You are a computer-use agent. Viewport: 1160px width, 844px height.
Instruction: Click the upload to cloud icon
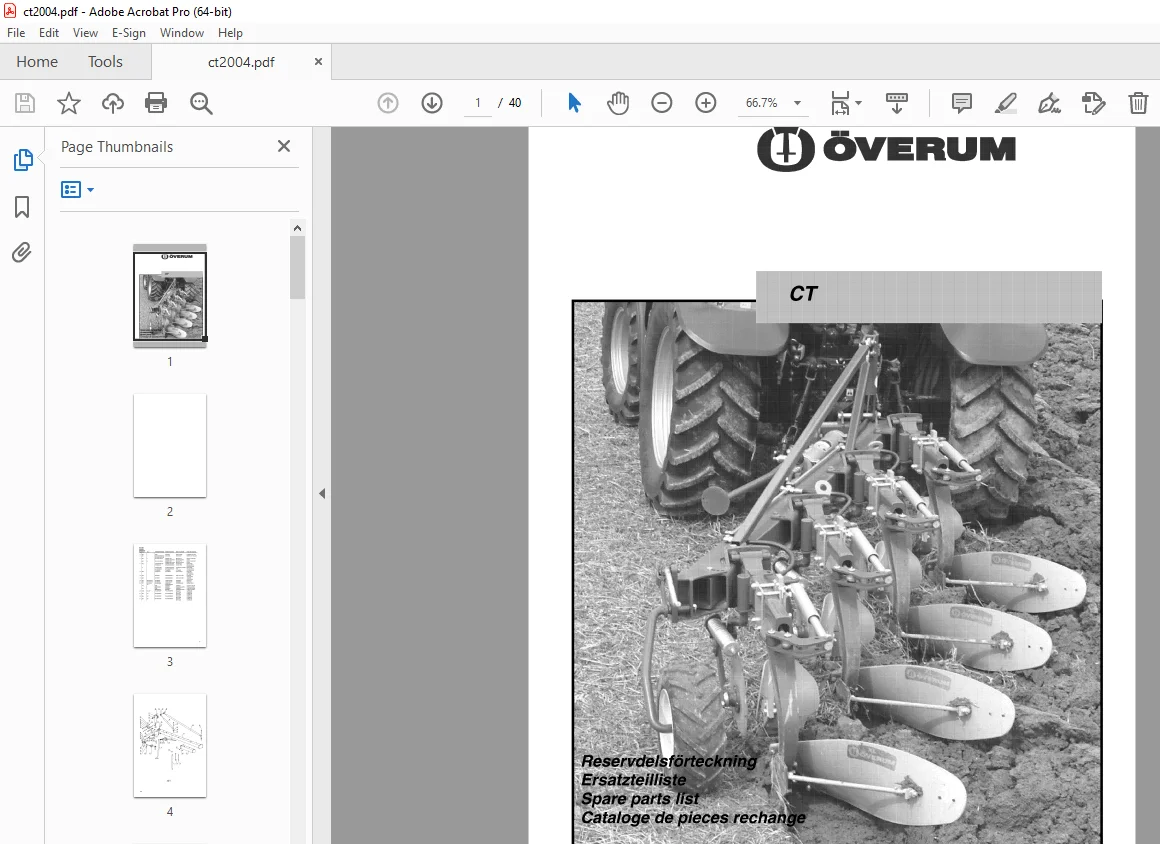tap(112, 103)
